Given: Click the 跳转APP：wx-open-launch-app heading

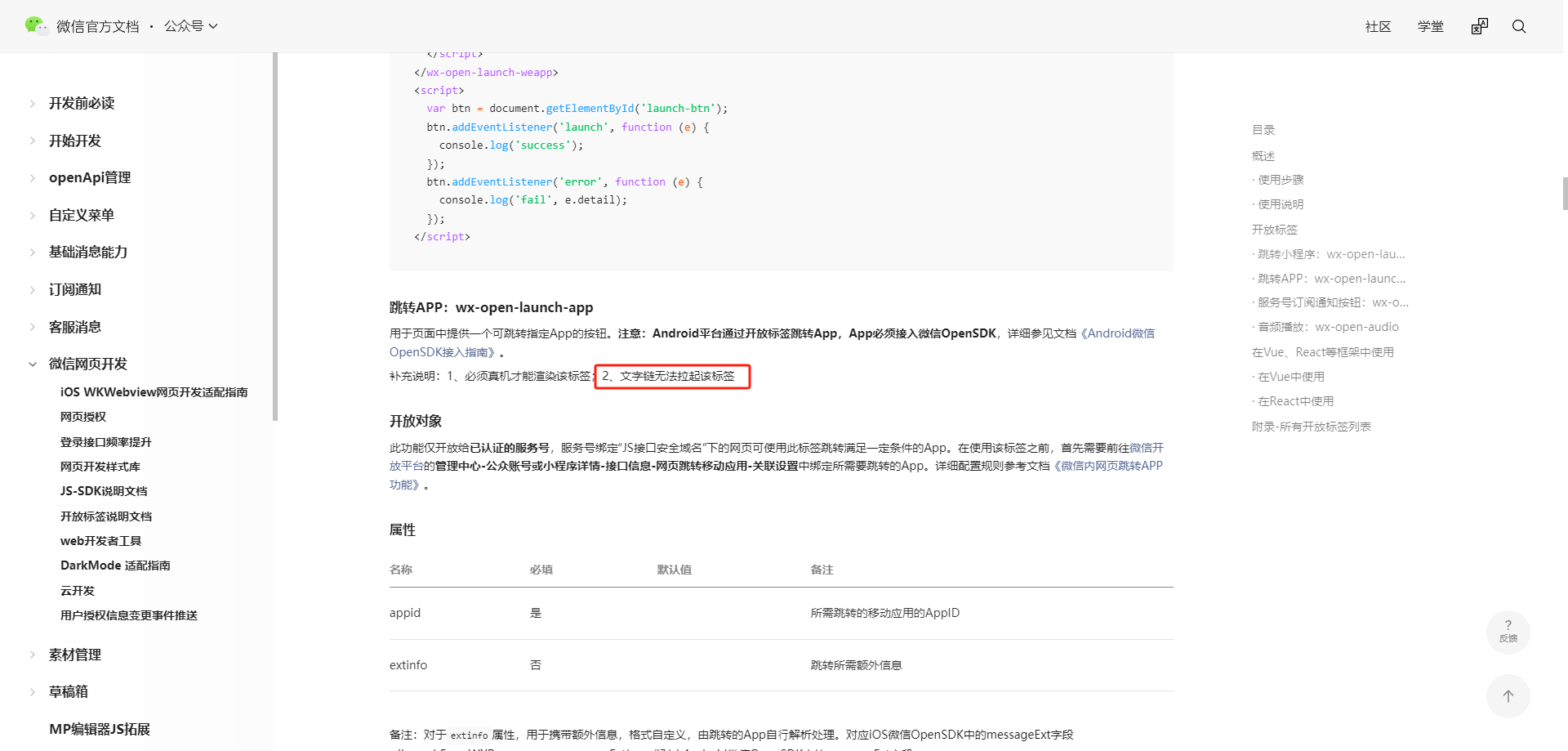Looking at the screenshot, I should tap(492, 307).
